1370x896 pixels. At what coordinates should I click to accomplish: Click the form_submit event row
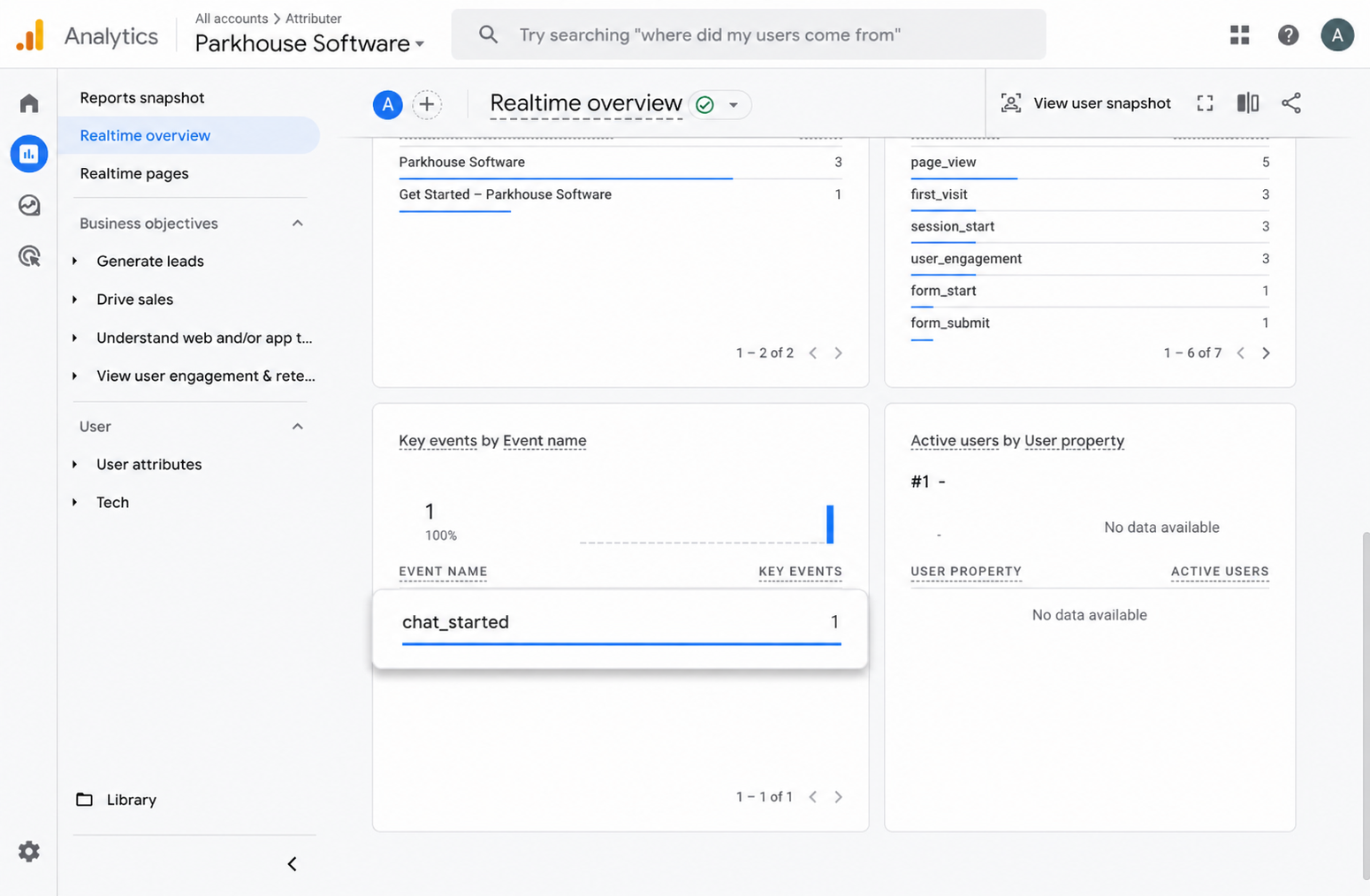coord(1090,324)
